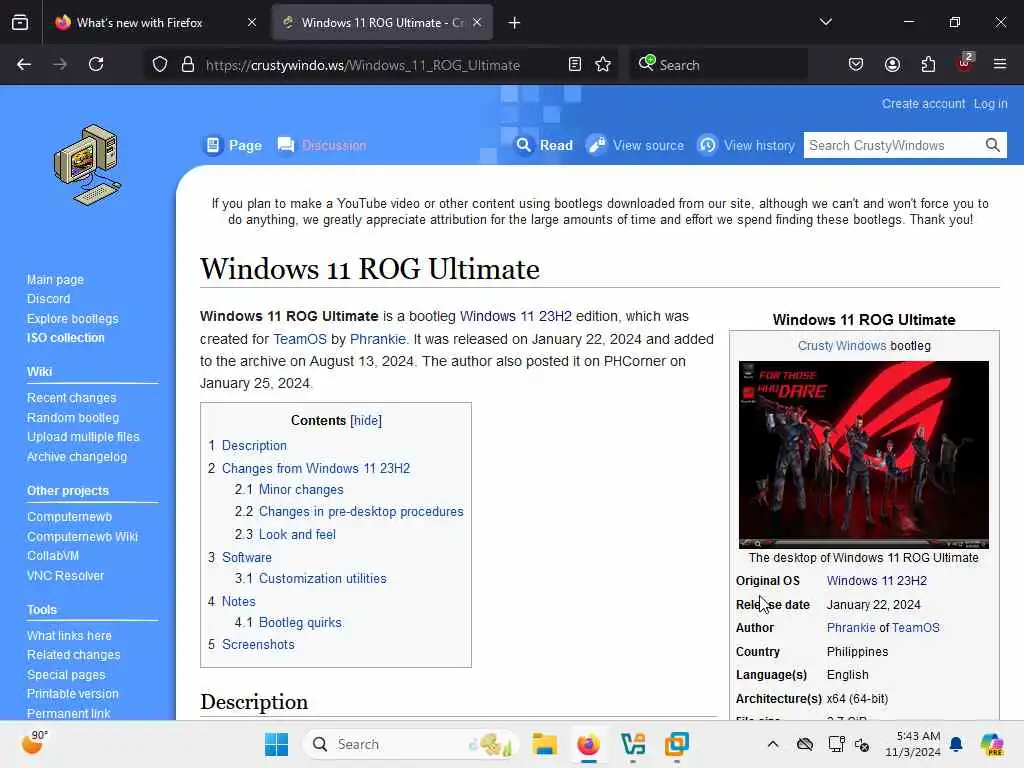Screen dimensions: 1024x768
Task: Jump to 'Bootleg quirks' contents entry
Action: tap(300, 622)
